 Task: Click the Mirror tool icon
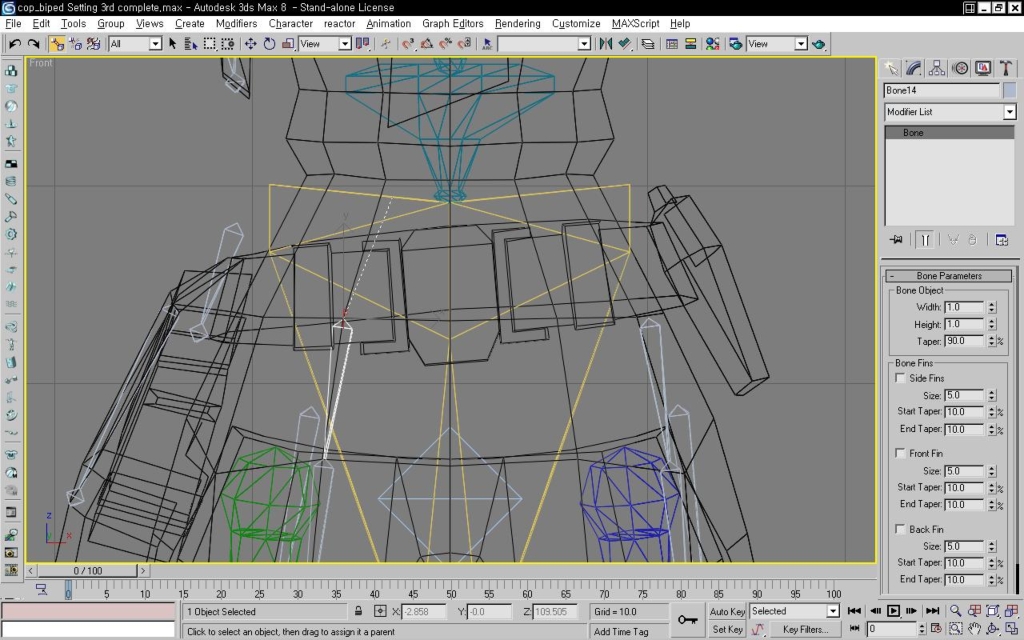coord(605,44)
